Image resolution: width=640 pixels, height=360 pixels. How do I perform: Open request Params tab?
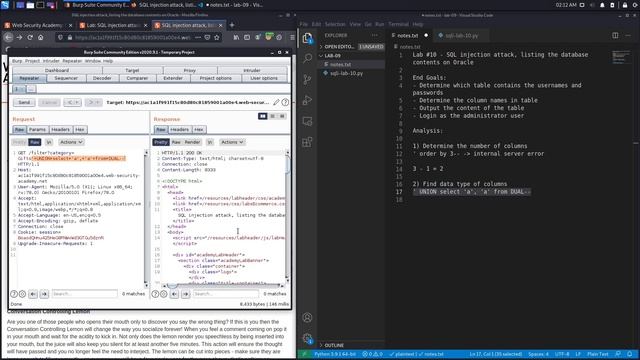(x=37, y=129)
